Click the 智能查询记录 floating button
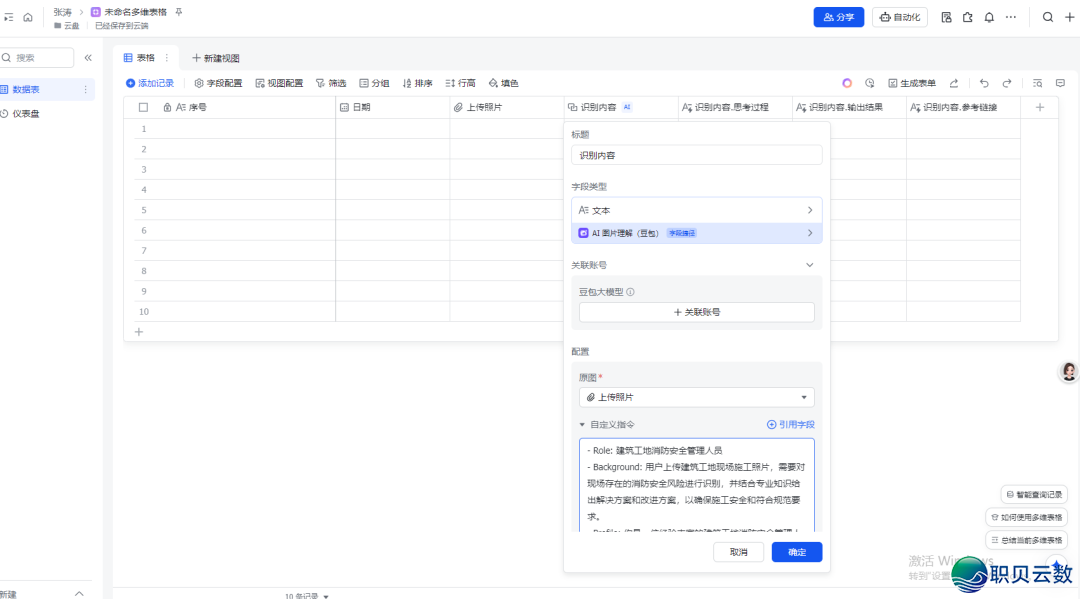 coord(1034,494)
